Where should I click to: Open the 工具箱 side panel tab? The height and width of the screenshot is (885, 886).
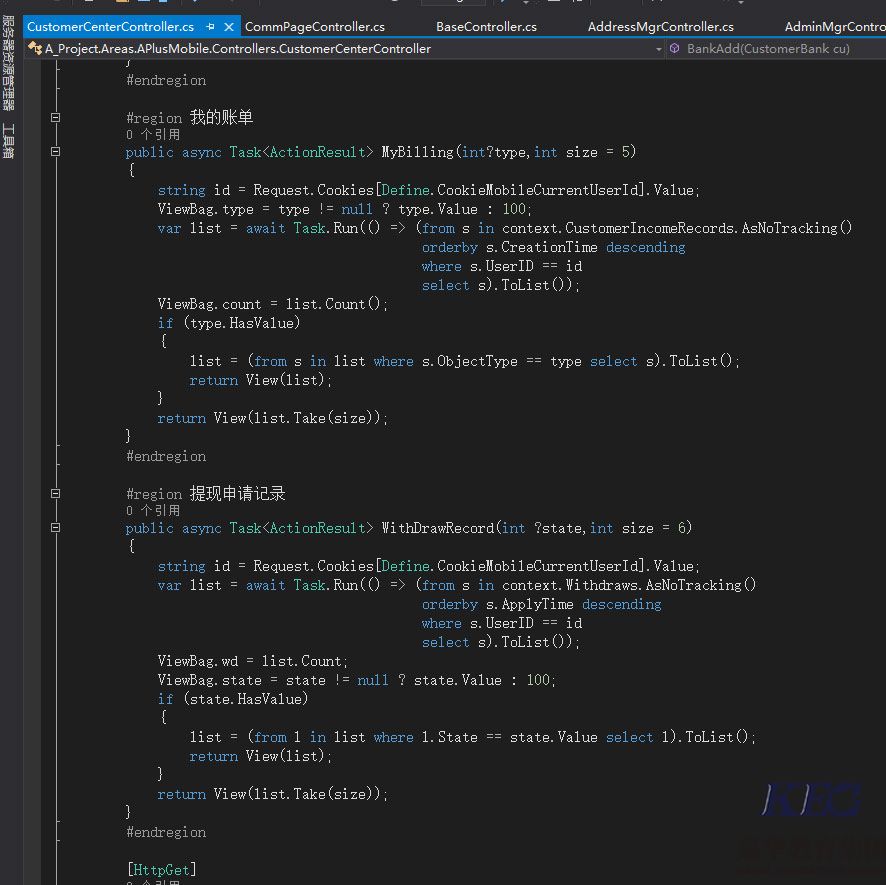(x=8, y=141)
